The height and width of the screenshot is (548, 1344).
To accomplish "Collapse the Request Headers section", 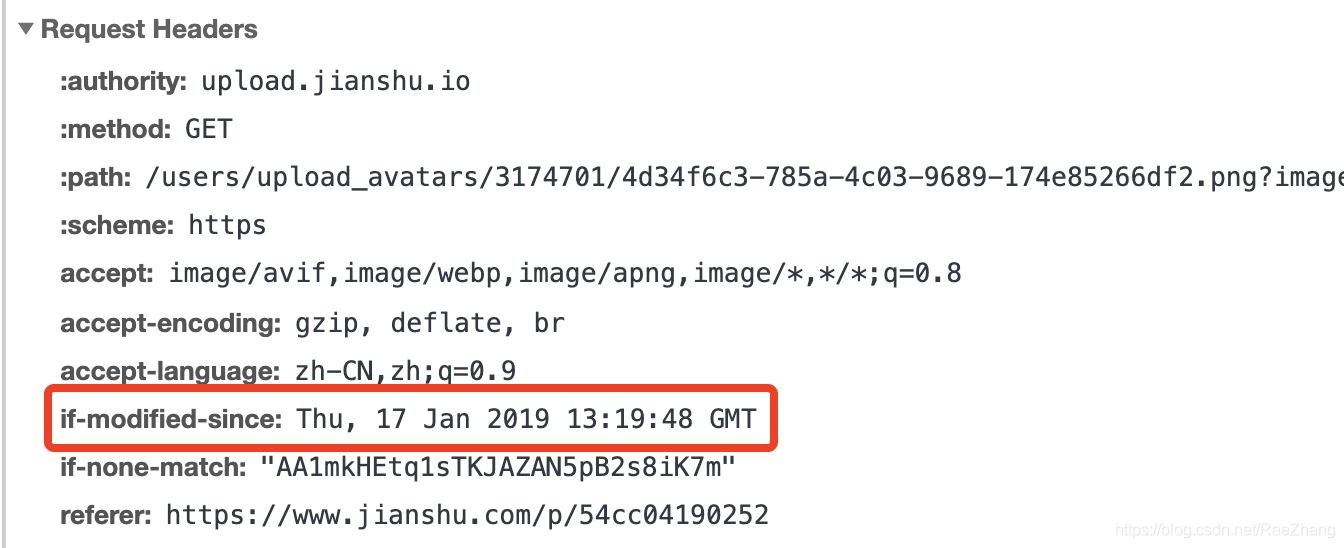I will (26, 31).
